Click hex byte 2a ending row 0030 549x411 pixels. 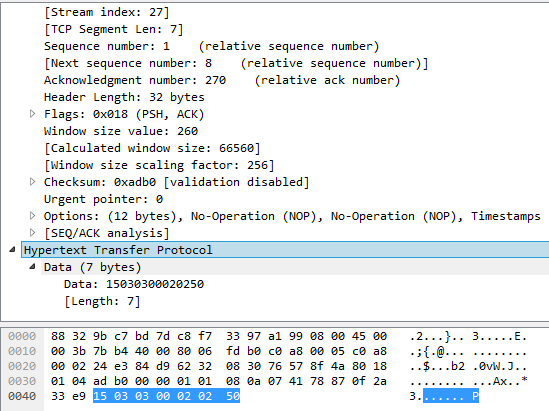point(380,381)
